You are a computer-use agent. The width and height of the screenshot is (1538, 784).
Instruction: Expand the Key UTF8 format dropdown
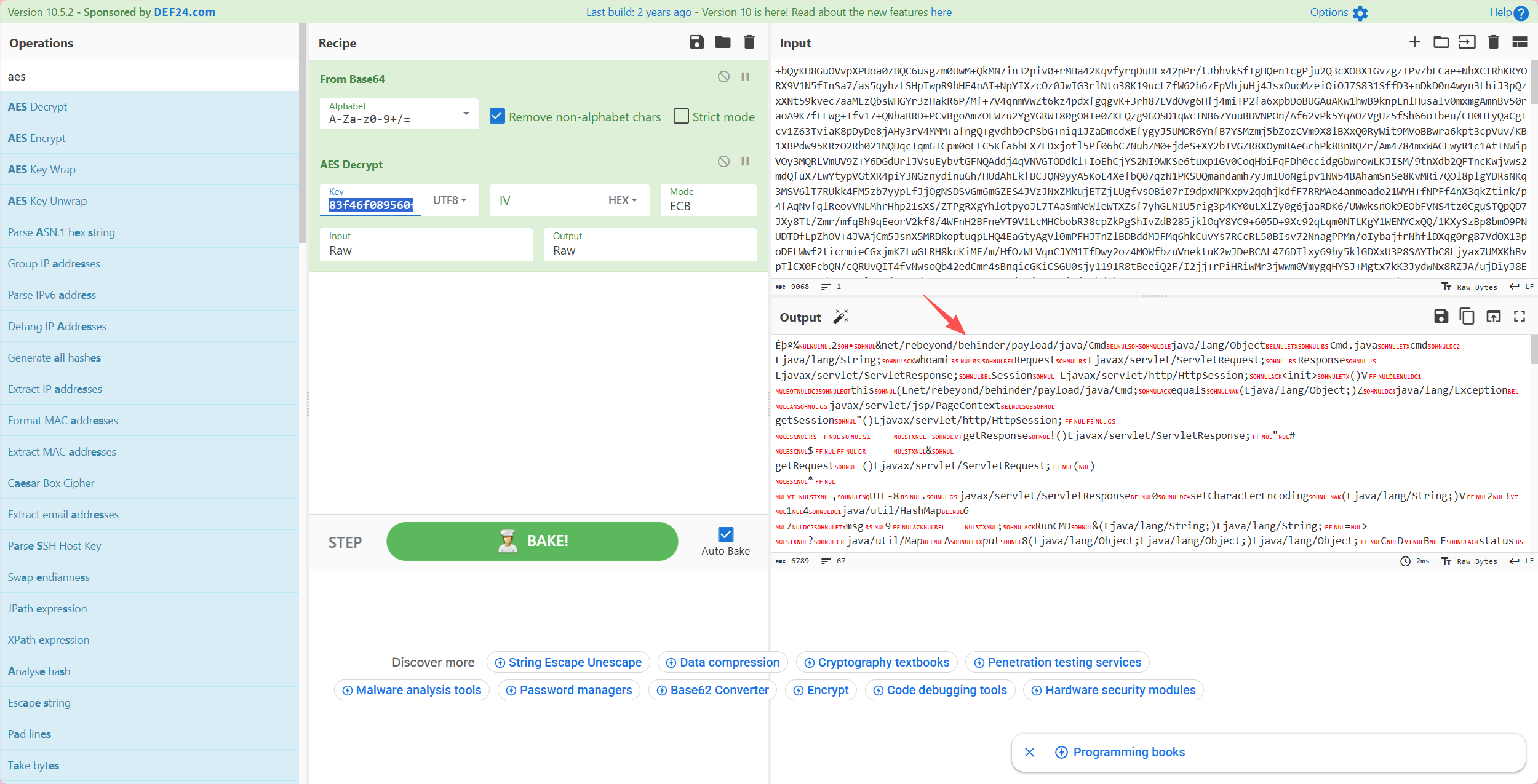click(x=450, y=200)
